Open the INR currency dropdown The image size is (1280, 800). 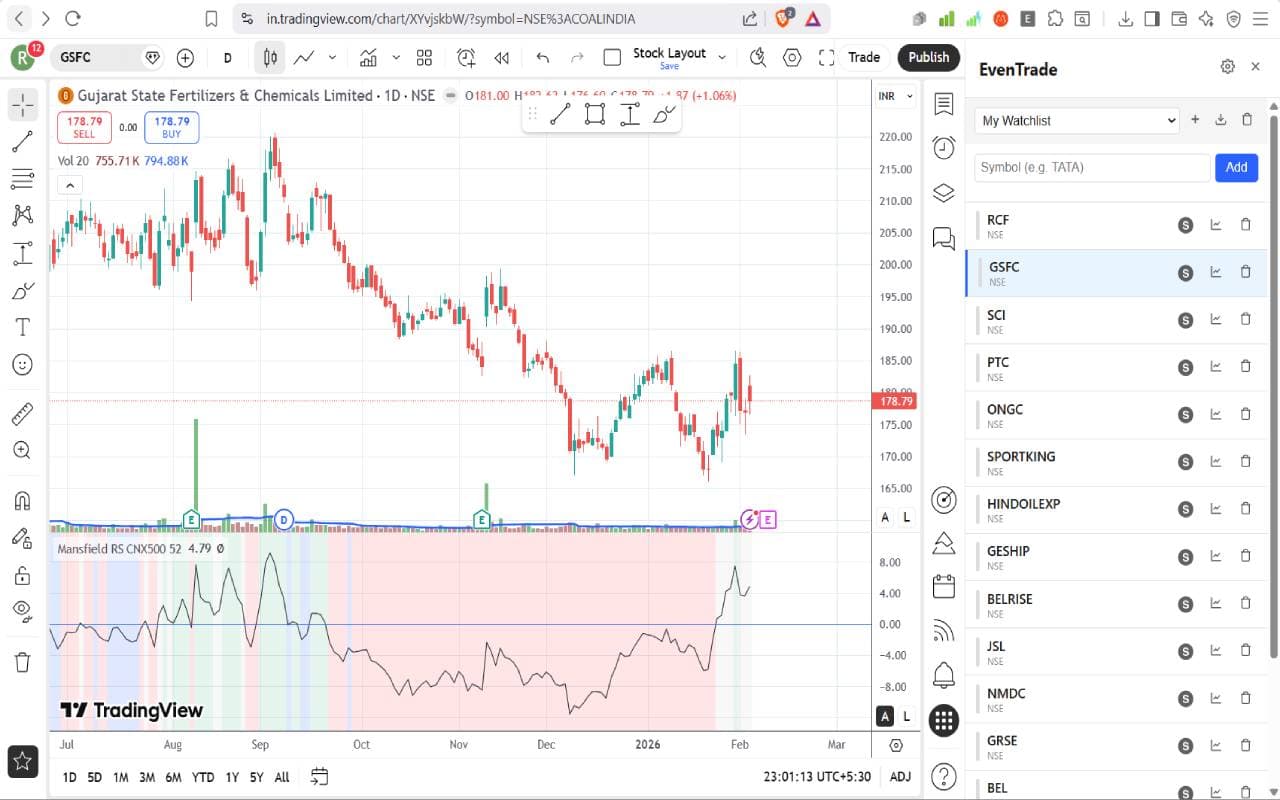coord(895,96)
